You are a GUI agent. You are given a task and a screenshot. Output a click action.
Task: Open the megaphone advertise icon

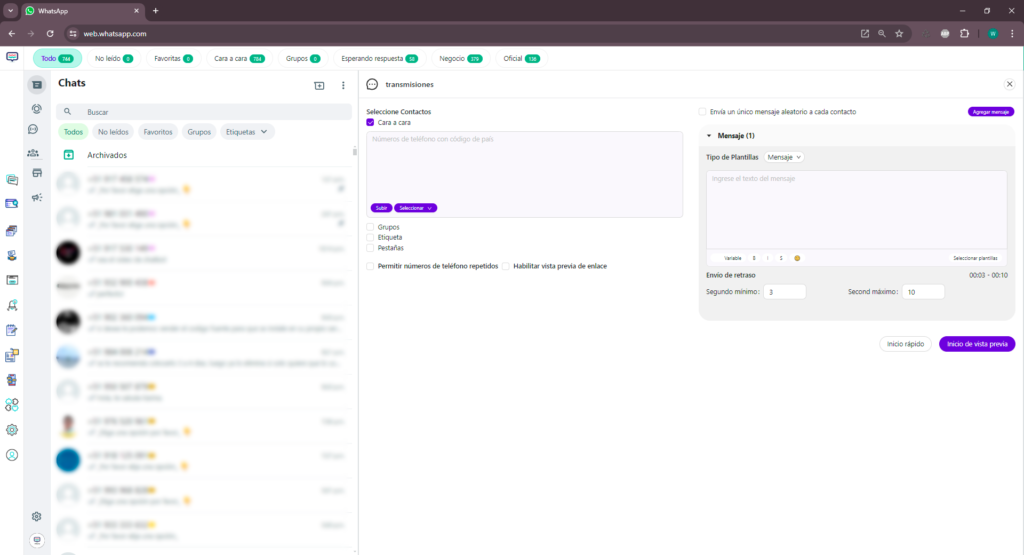point(37,197)
